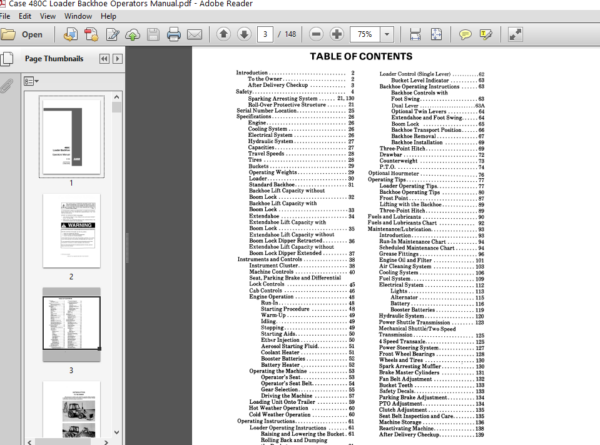Open the View menu

(48, 16)
